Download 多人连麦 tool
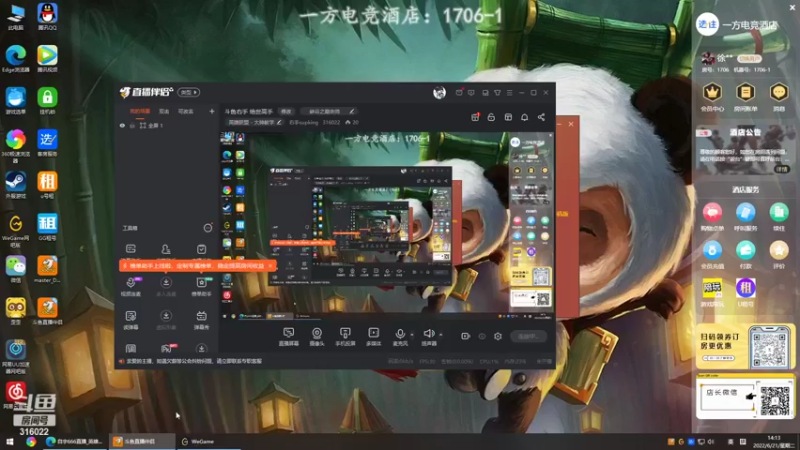 tap(166, 286)
